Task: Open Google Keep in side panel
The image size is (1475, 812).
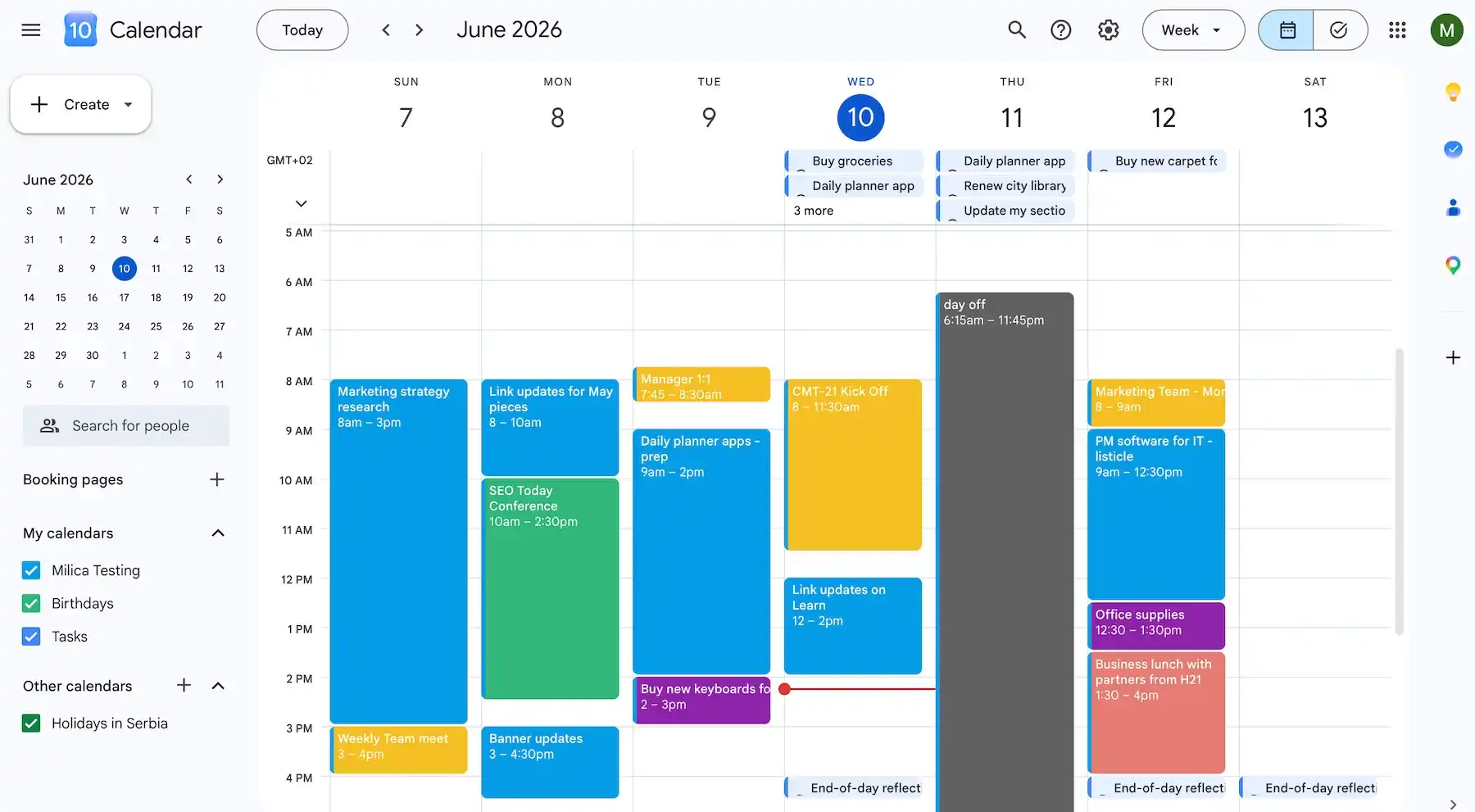Action: pos(1453,92)
